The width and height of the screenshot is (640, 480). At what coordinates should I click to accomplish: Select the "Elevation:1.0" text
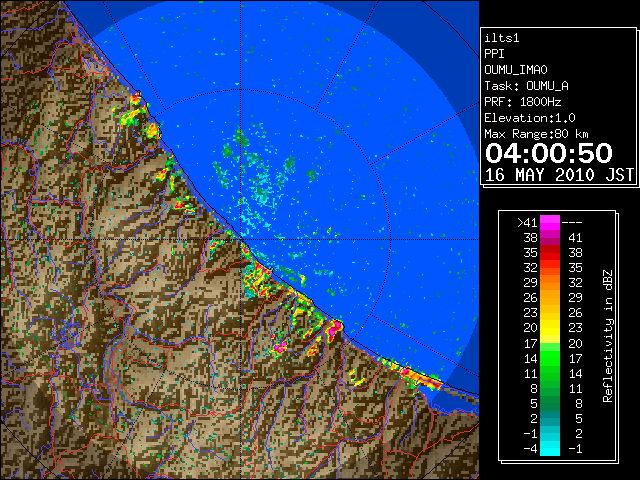530,118
